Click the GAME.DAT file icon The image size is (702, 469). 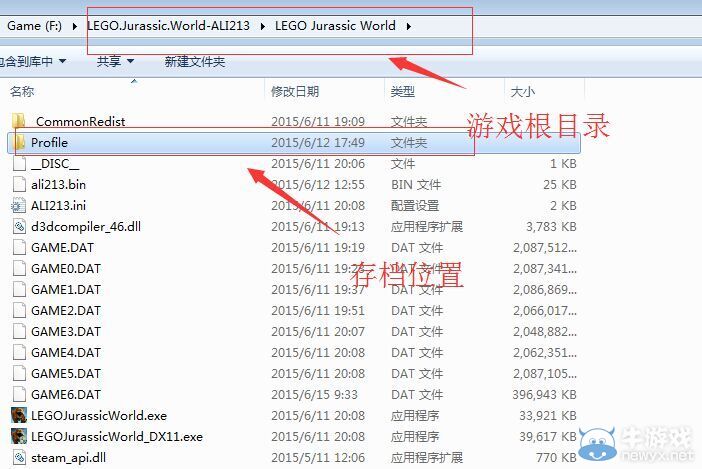tap(19, 247)
